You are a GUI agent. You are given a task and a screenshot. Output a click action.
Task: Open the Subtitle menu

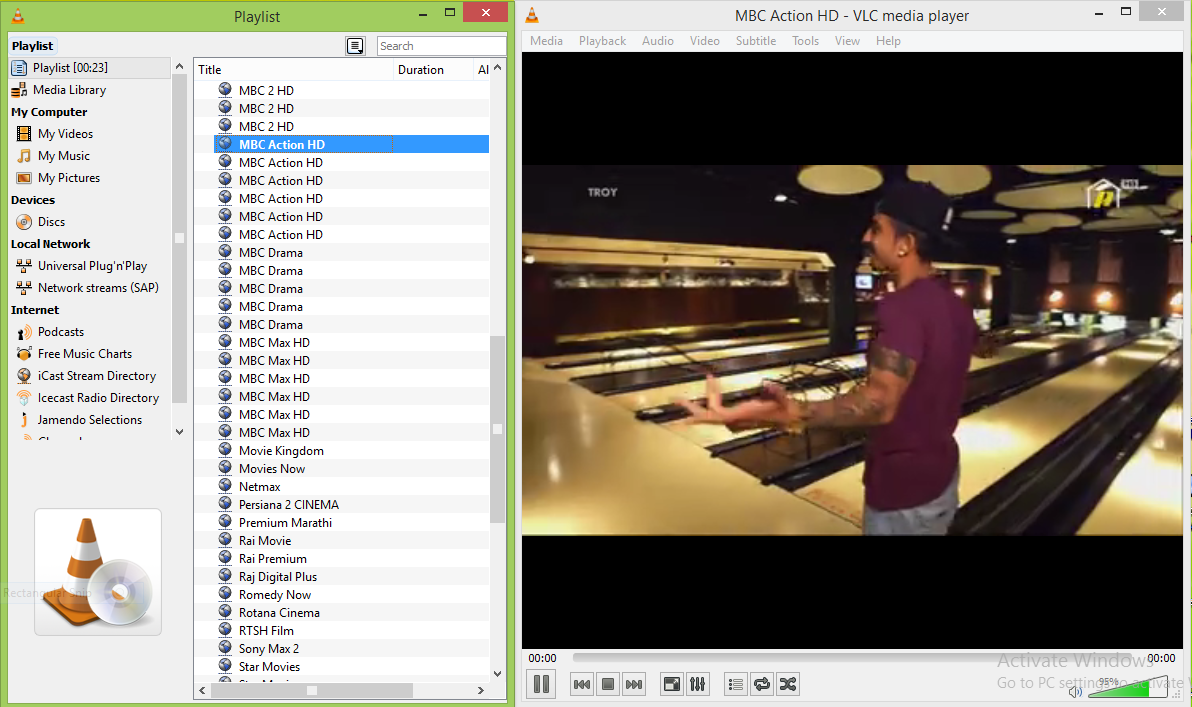tap(756, 41)
